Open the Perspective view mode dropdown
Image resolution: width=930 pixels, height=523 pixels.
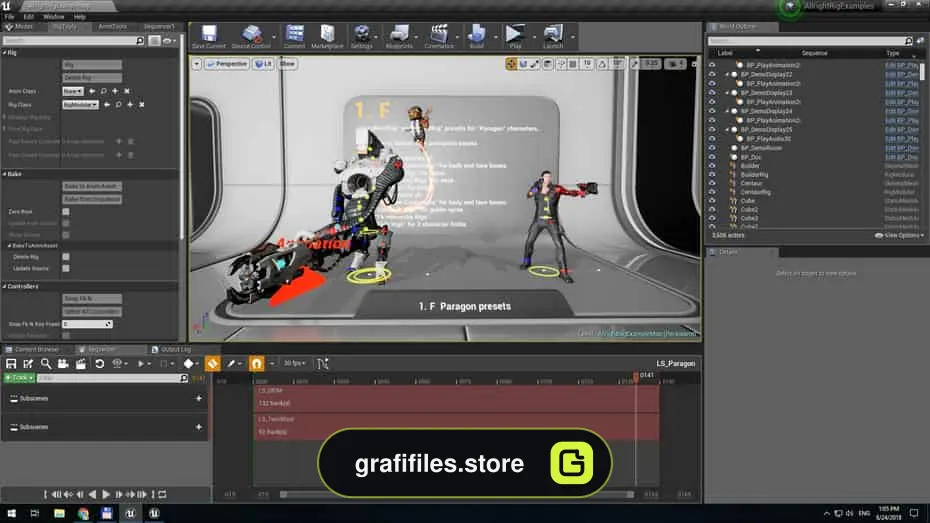(x=227, y=64)
